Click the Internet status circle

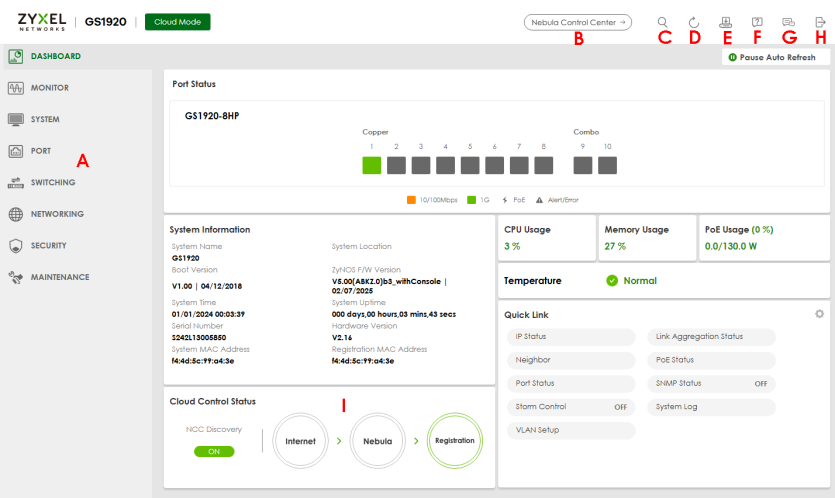300,441
